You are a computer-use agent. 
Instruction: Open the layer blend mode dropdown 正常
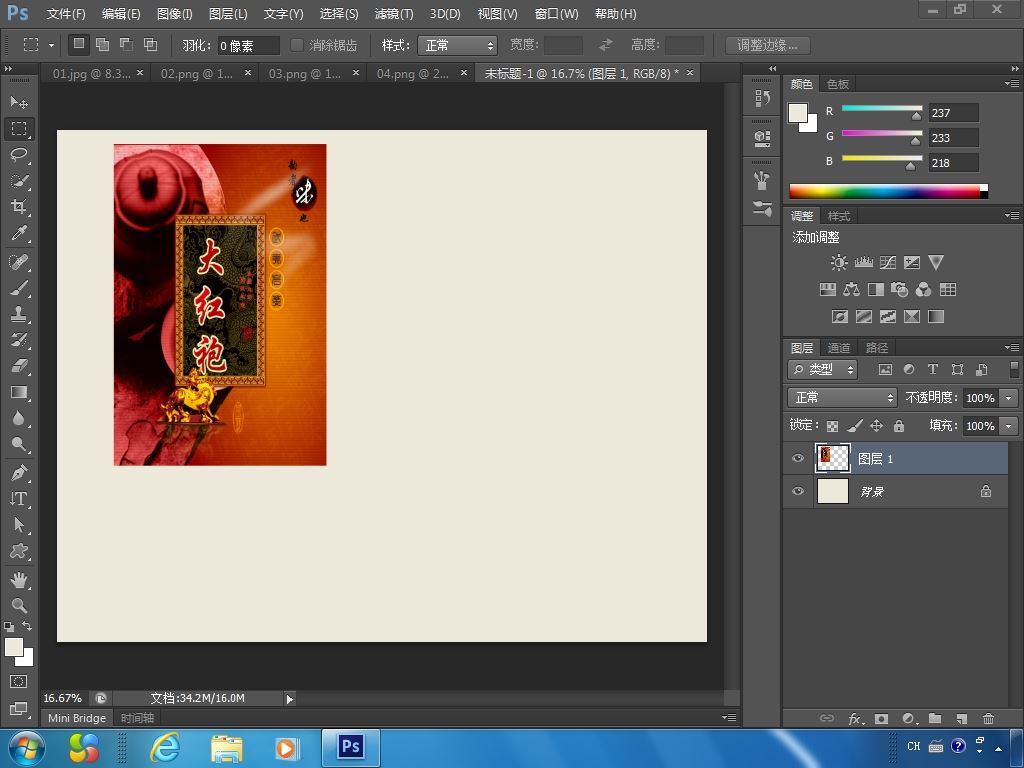842,398
